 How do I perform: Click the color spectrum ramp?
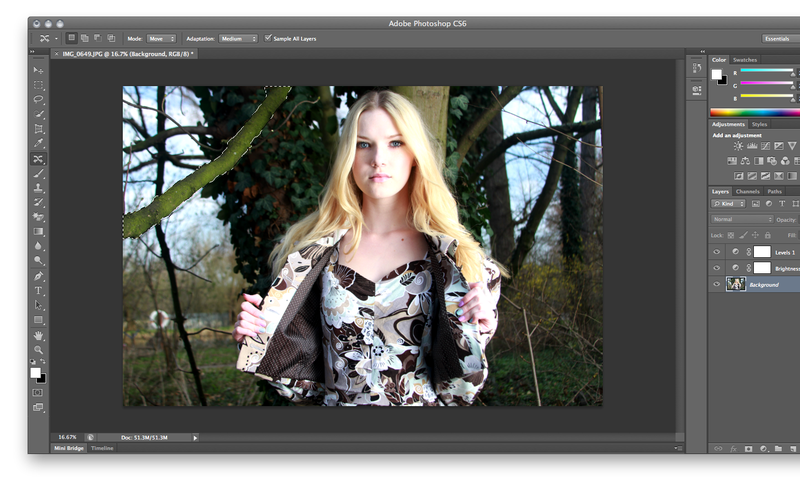(755, 113)
